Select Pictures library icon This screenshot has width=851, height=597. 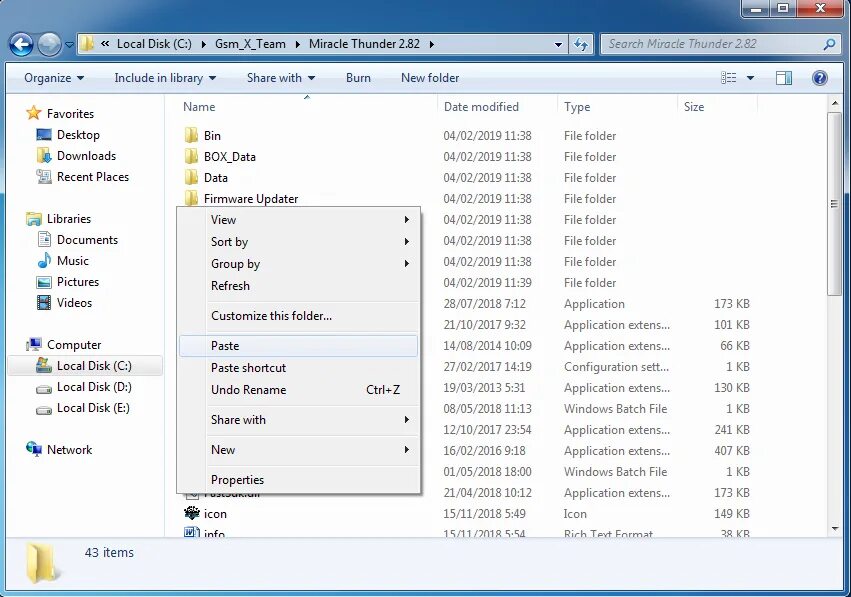pyautogui.click(x=44, y=282)
